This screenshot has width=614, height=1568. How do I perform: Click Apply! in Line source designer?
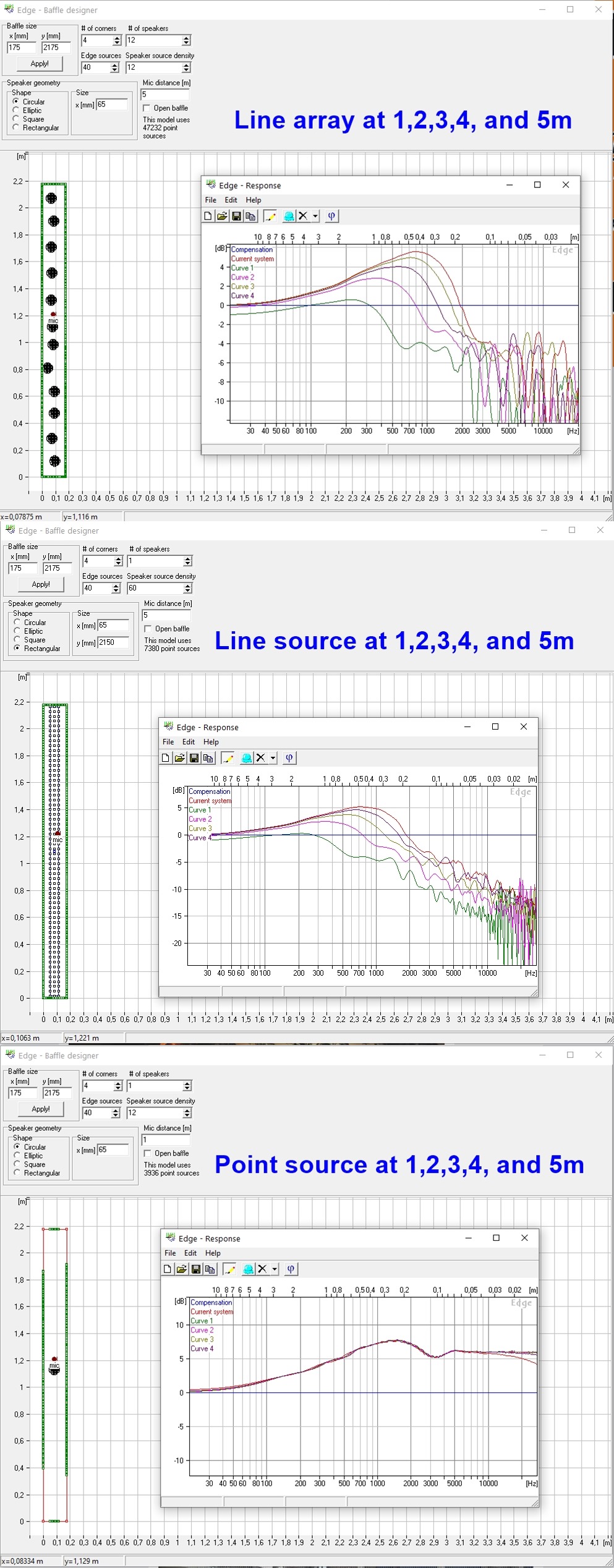41,584
